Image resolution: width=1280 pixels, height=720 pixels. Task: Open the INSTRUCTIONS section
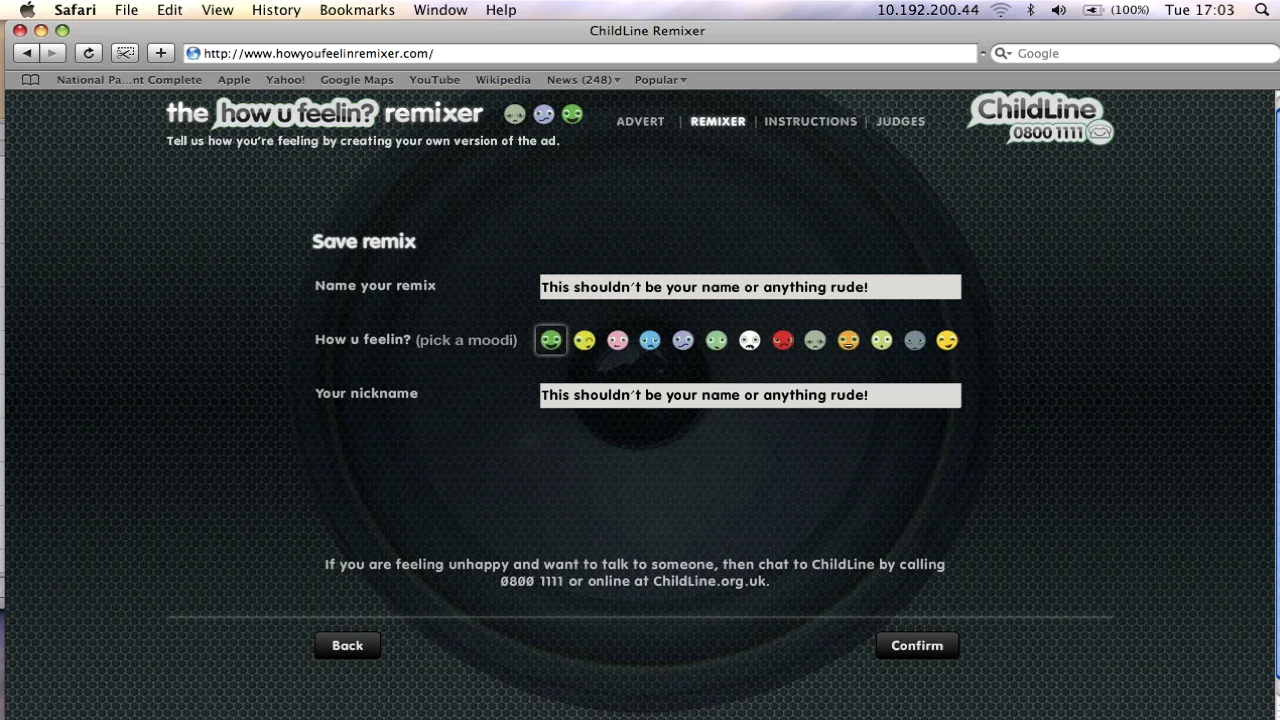click(x=810, y=121)
